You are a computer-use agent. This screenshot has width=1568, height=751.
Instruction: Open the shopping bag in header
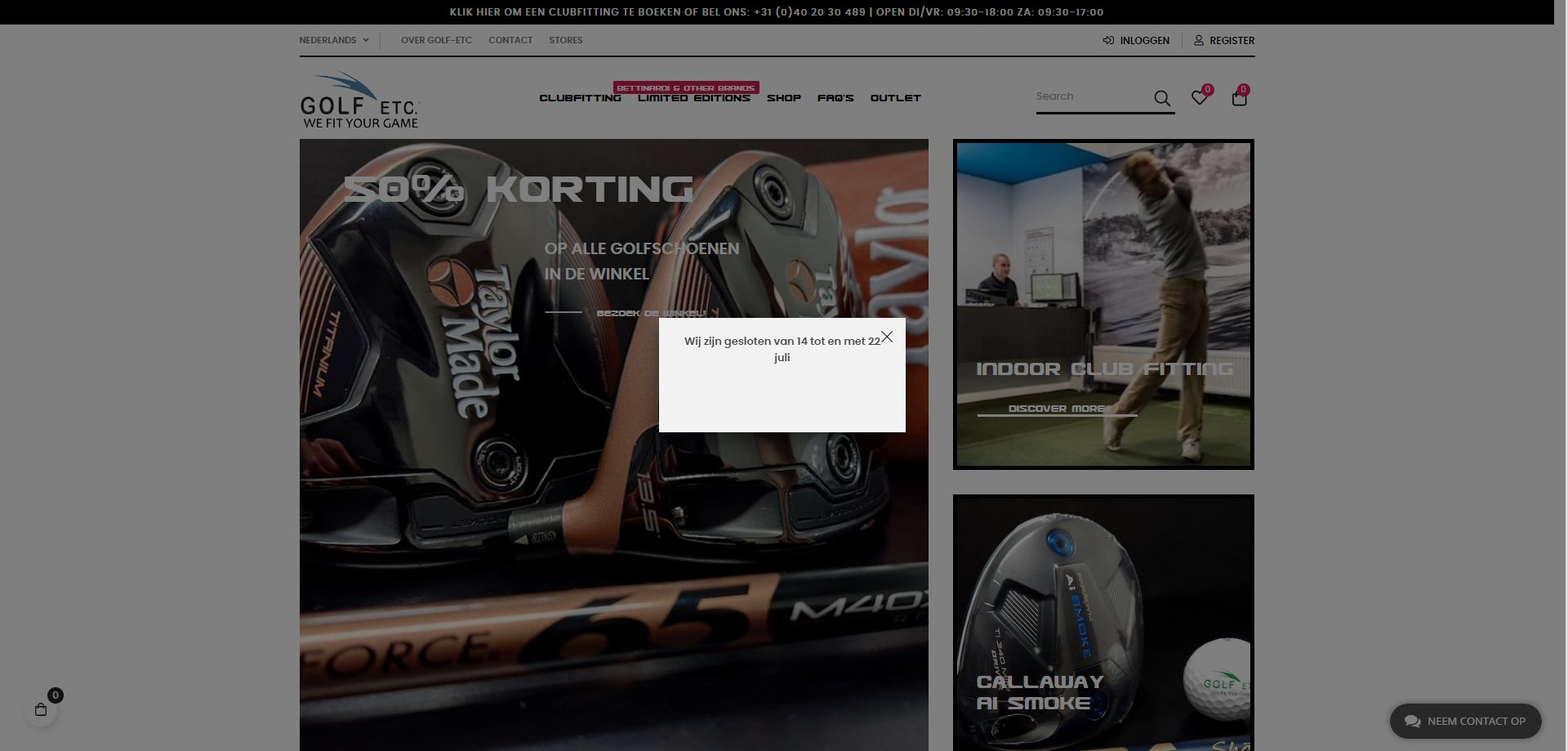pos(1239,98)
